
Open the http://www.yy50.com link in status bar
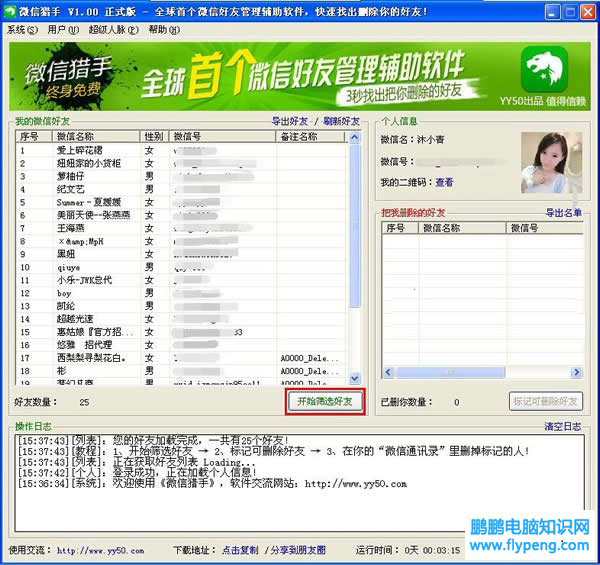point(100,550)
